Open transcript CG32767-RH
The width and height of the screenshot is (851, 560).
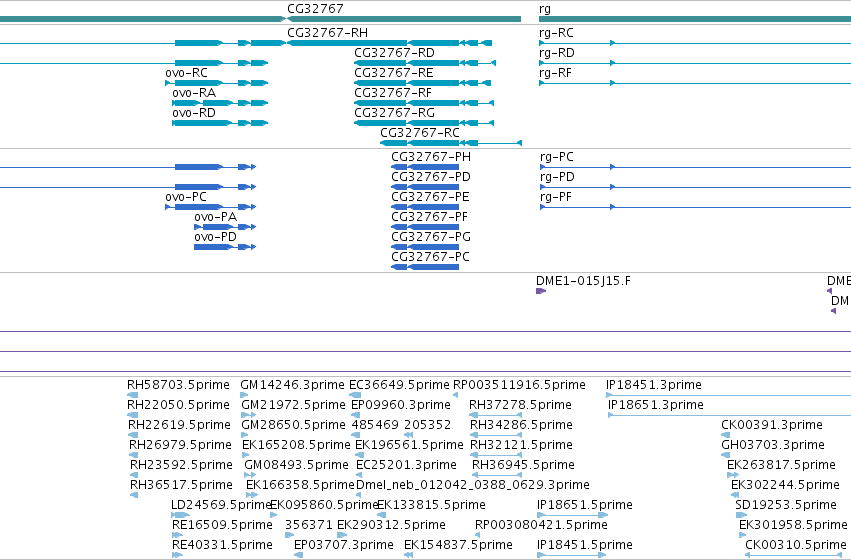tap(327, 33)
